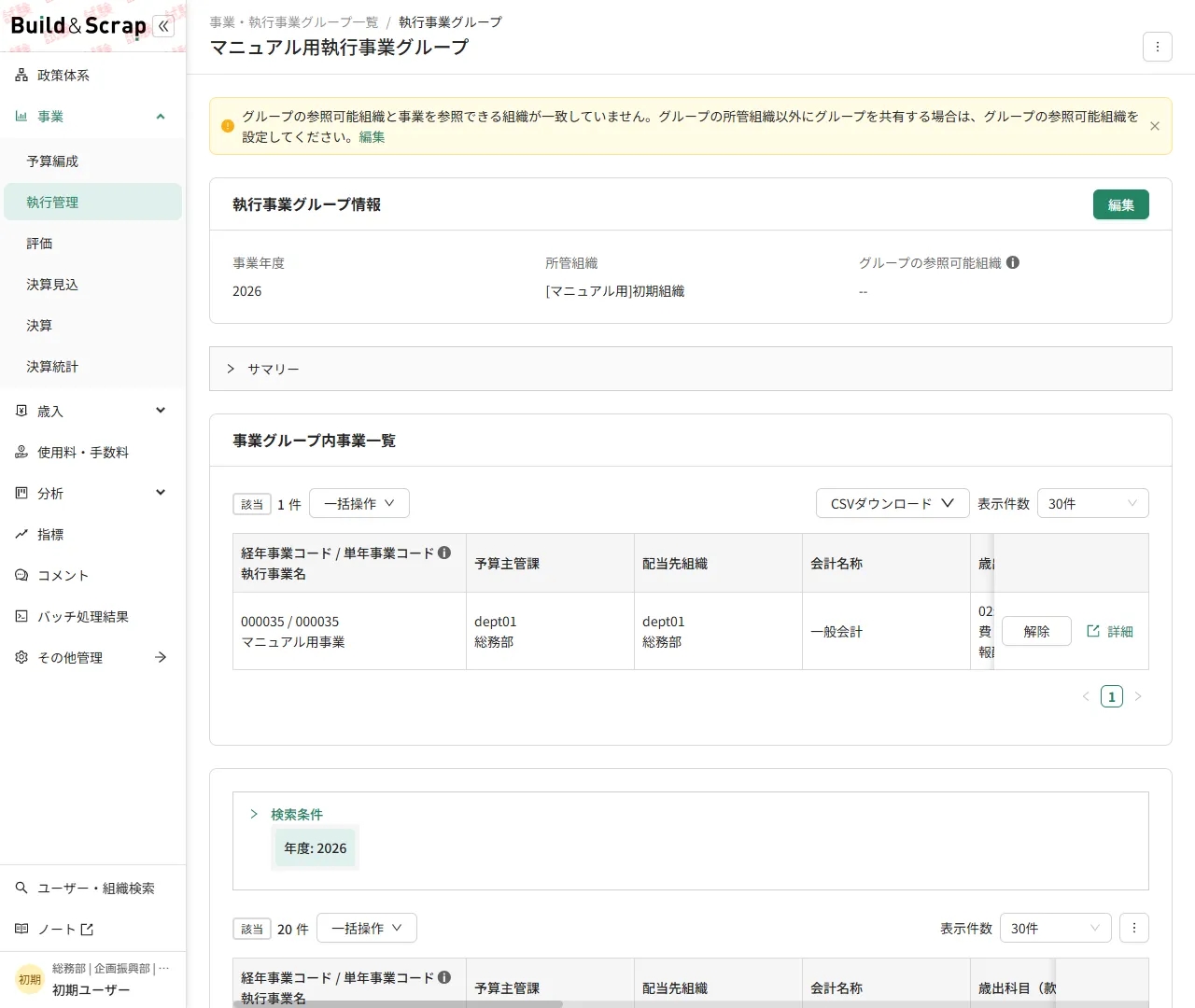Open 一括操作 dropdown for 20件 list
The width and height of the screenshot is (1195, 1008).
[x=367, y=928]
